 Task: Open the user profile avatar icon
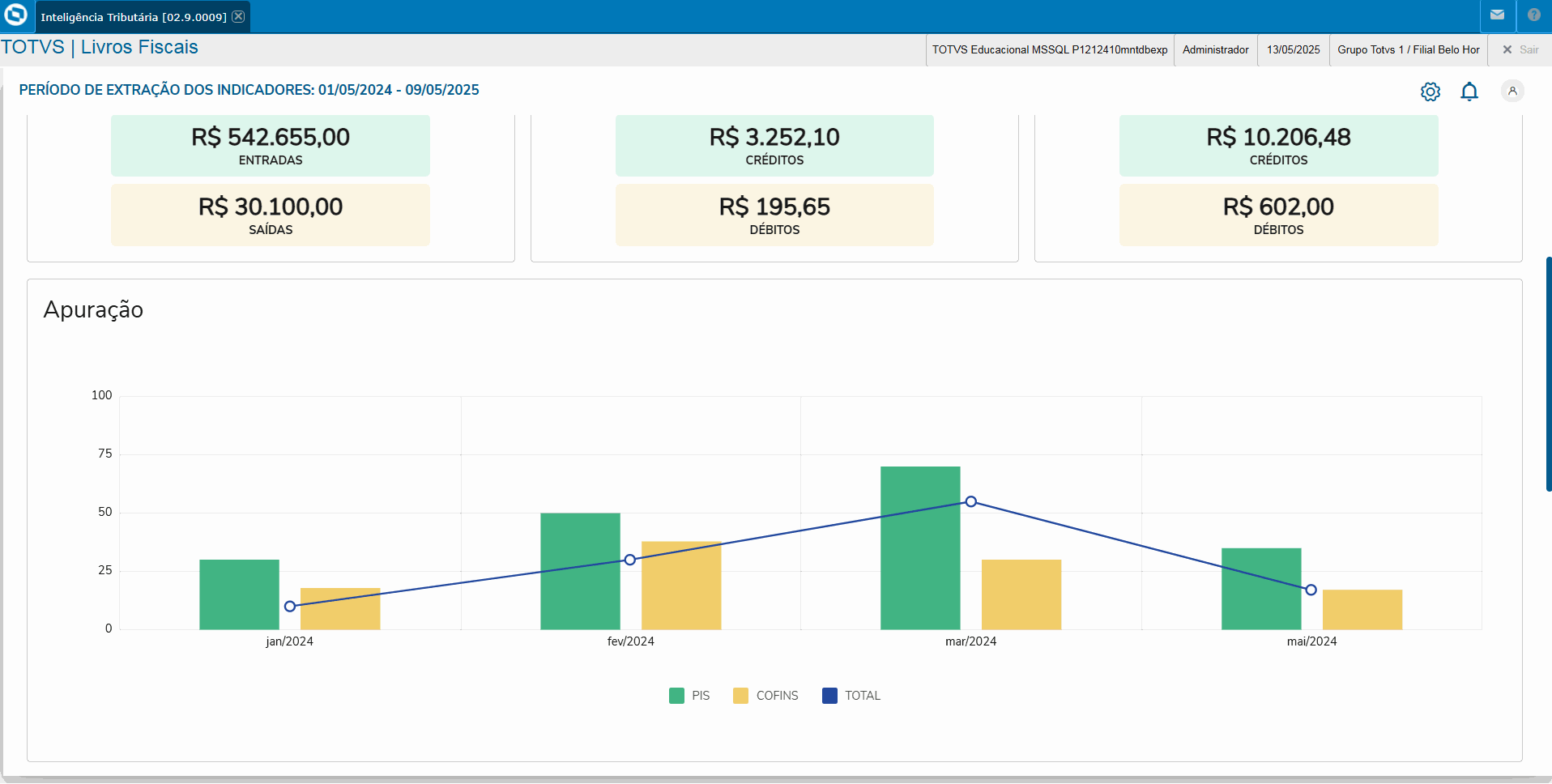[1512, 91]
